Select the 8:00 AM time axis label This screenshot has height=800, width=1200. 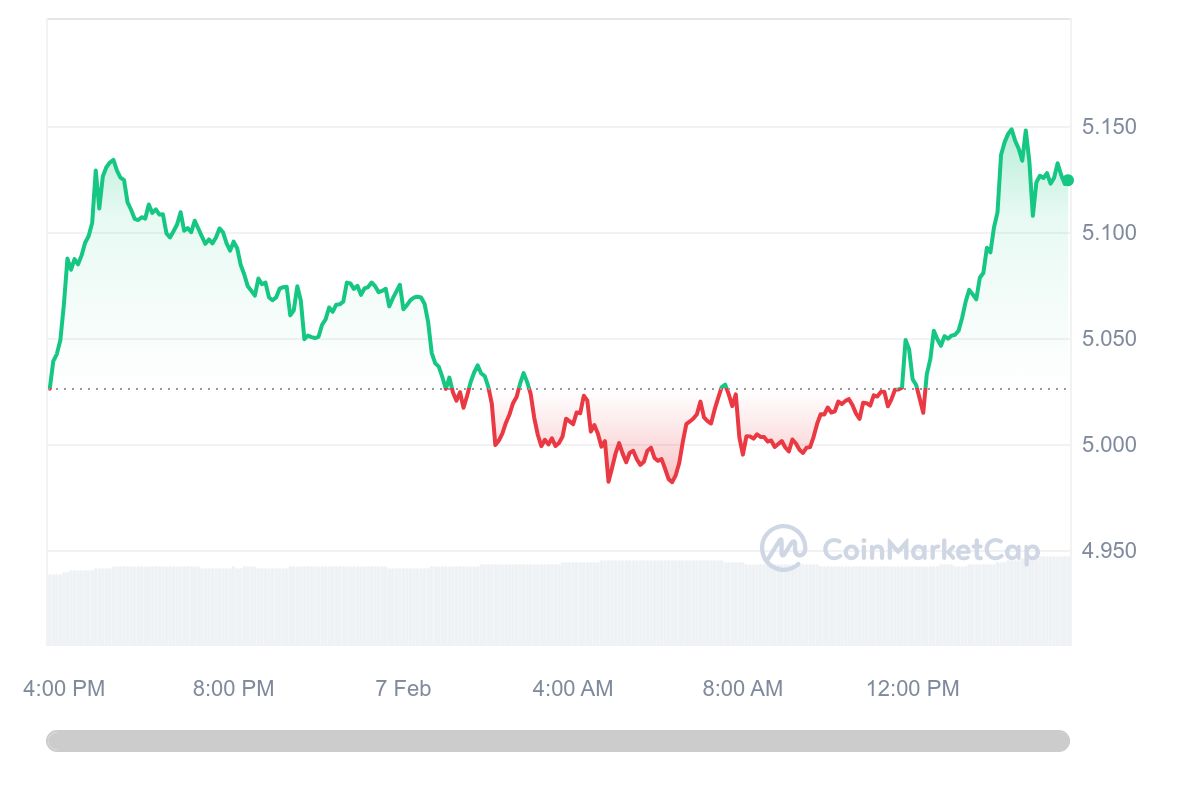742,688
